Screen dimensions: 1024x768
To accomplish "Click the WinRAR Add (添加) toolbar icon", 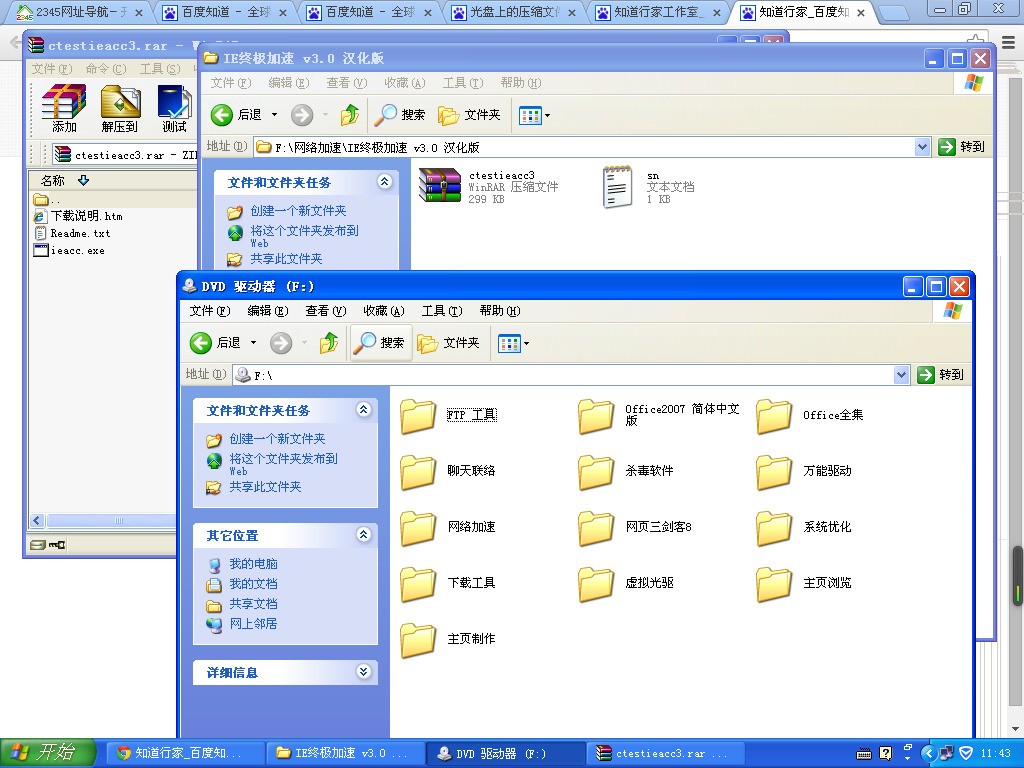I will coord(64,108).
